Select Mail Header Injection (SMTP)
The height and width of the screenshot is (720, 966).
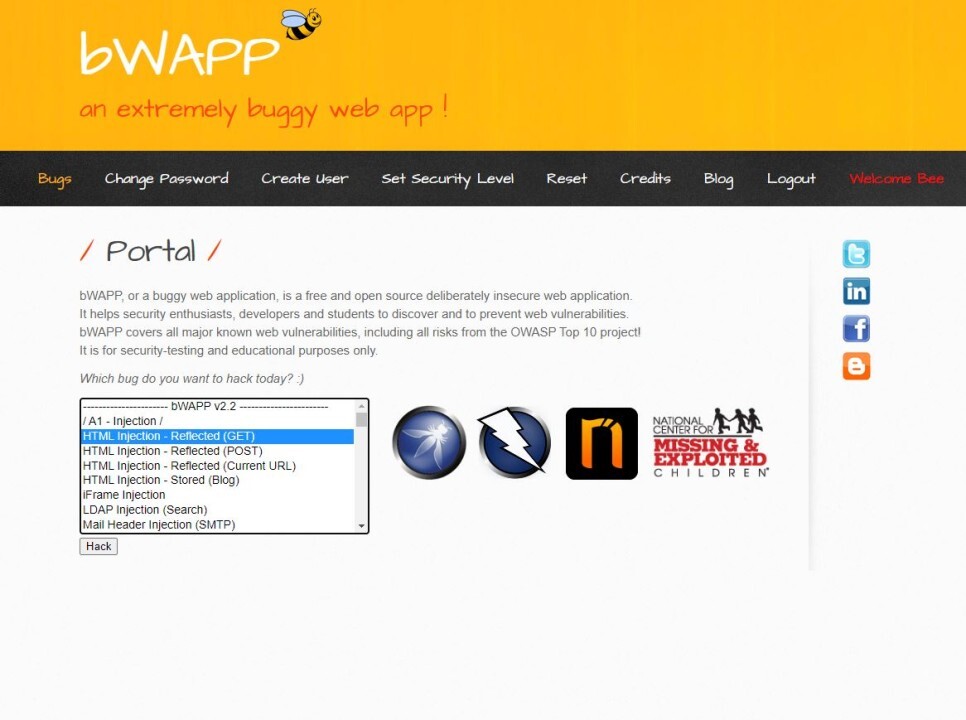217,525
